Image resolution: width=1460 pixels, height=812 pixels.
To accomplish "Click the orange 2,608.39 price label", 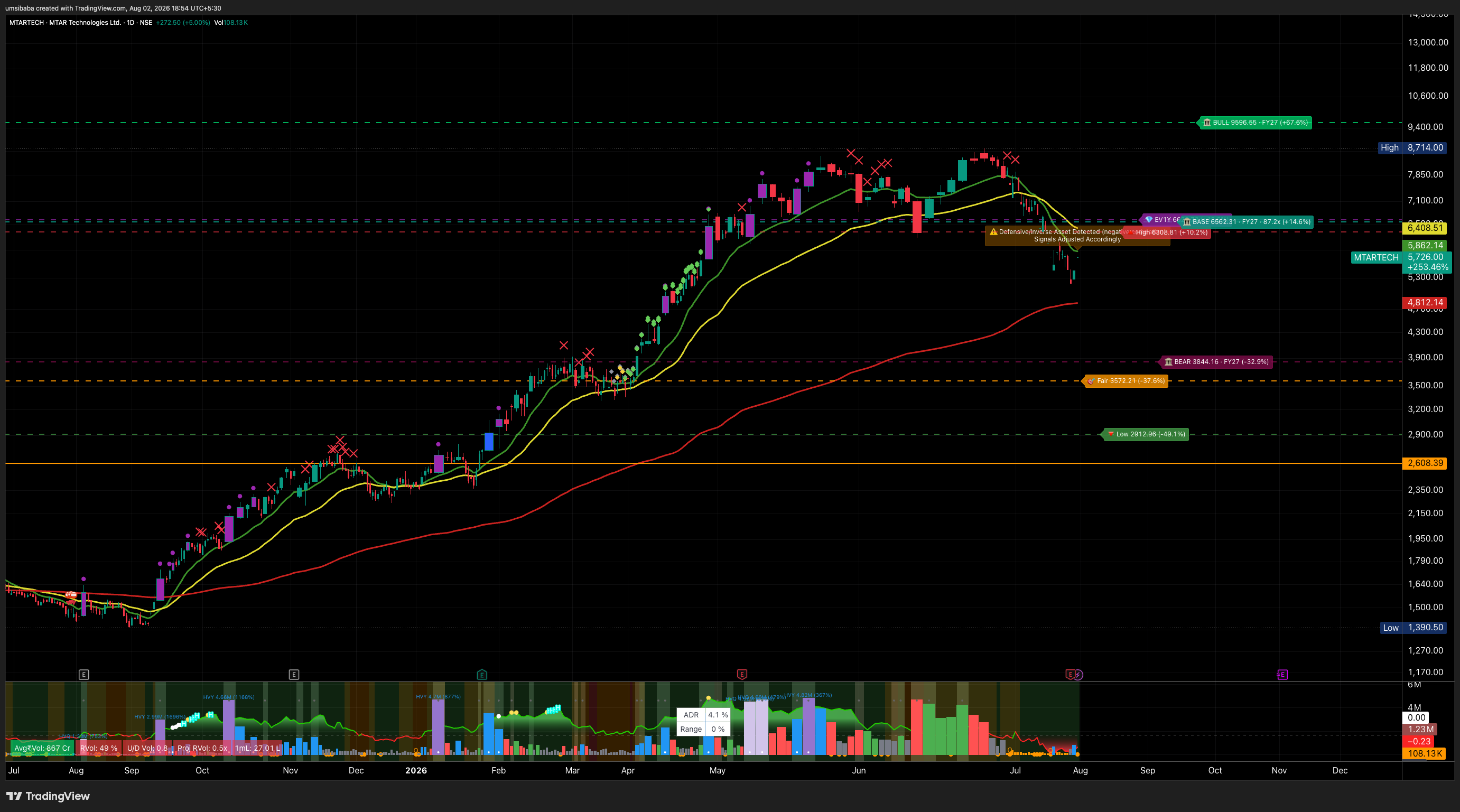I will point(1424,463).
